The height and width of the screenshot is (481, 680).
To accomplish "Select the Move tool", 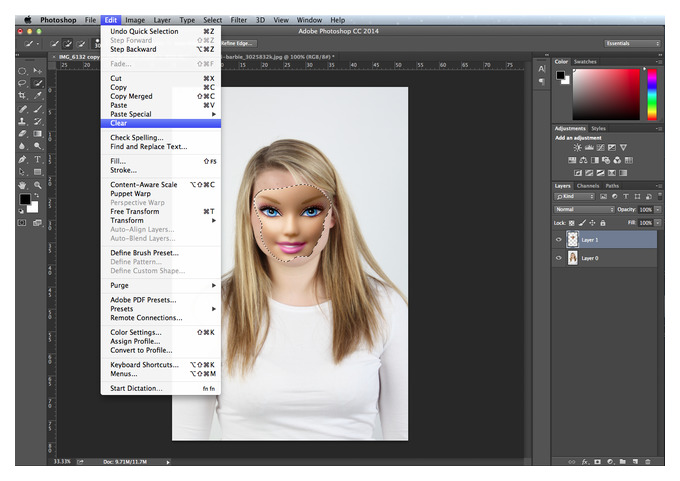I will point(38,71).
